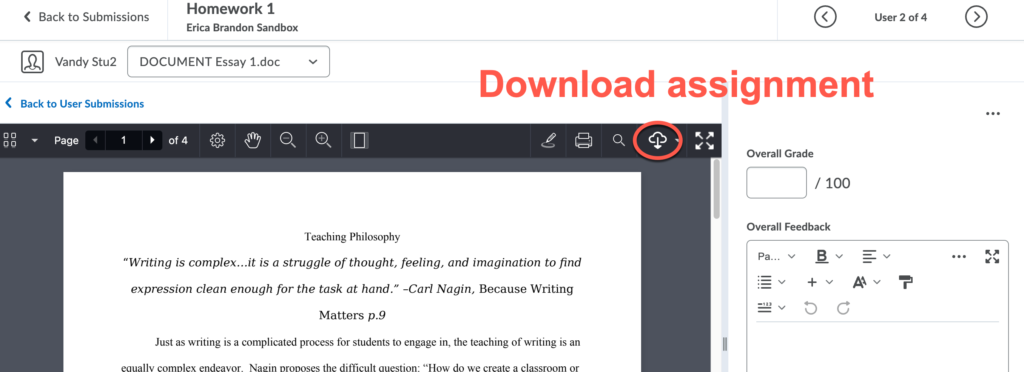Click the Homework 1 title
This screenshot has width=1024, height=372.
pos(231,9)
